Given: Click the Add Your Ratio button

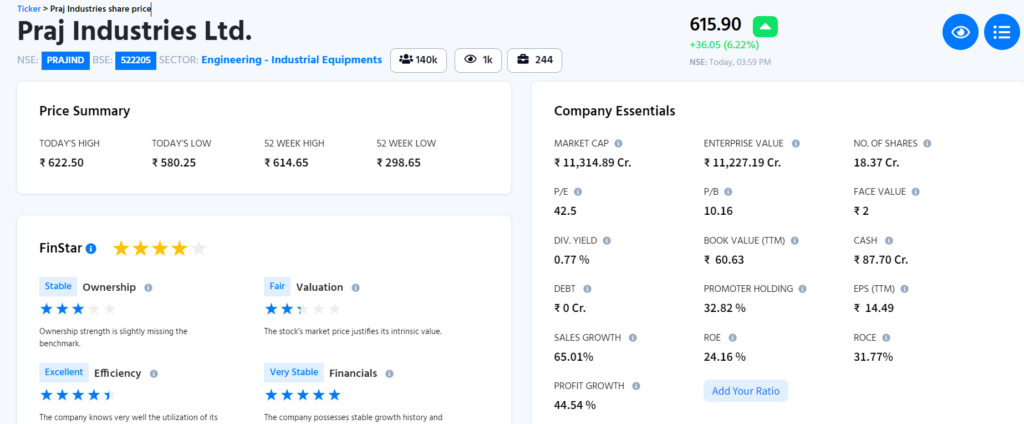Looking at the screenshot, I should tap(746, 391).
